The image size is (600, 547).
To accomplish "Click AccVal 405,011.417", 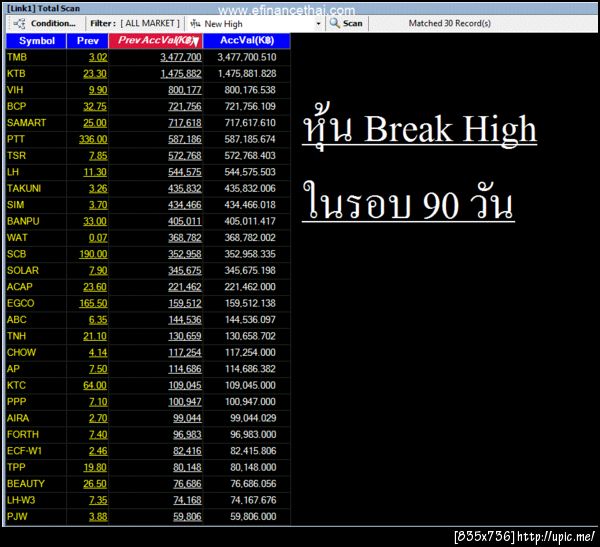I will click(x=250, y=221).
